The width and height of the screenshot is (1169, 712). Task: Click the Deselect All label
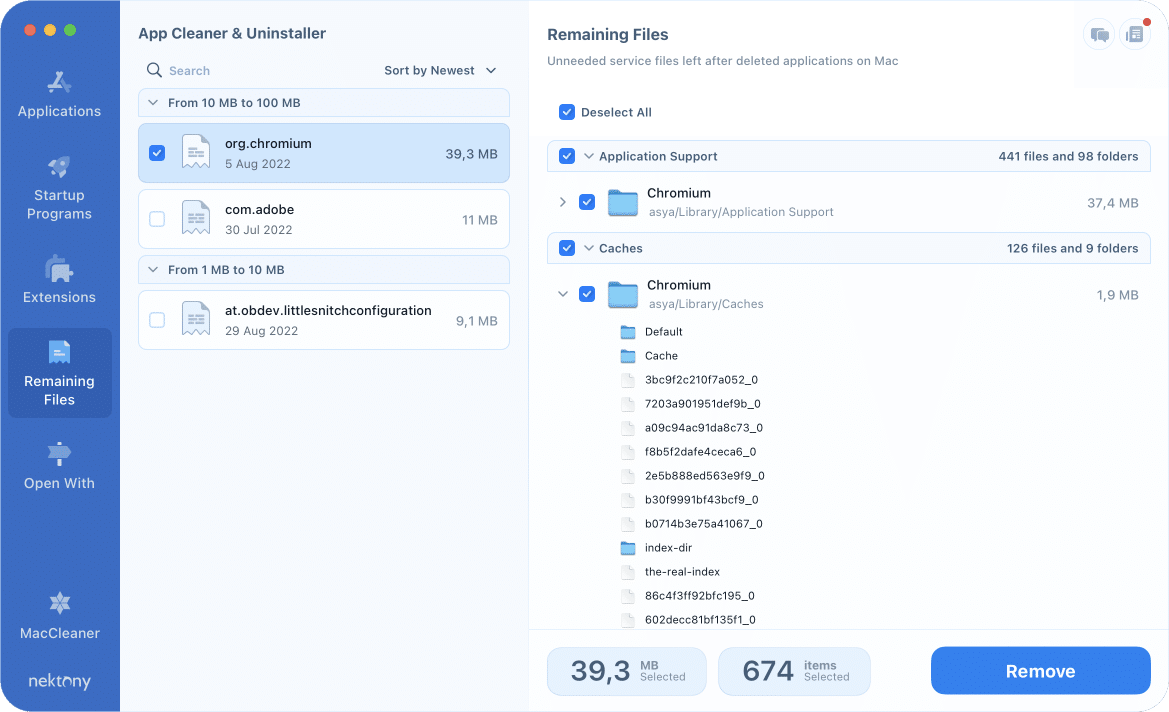click(x=616, y=113)
